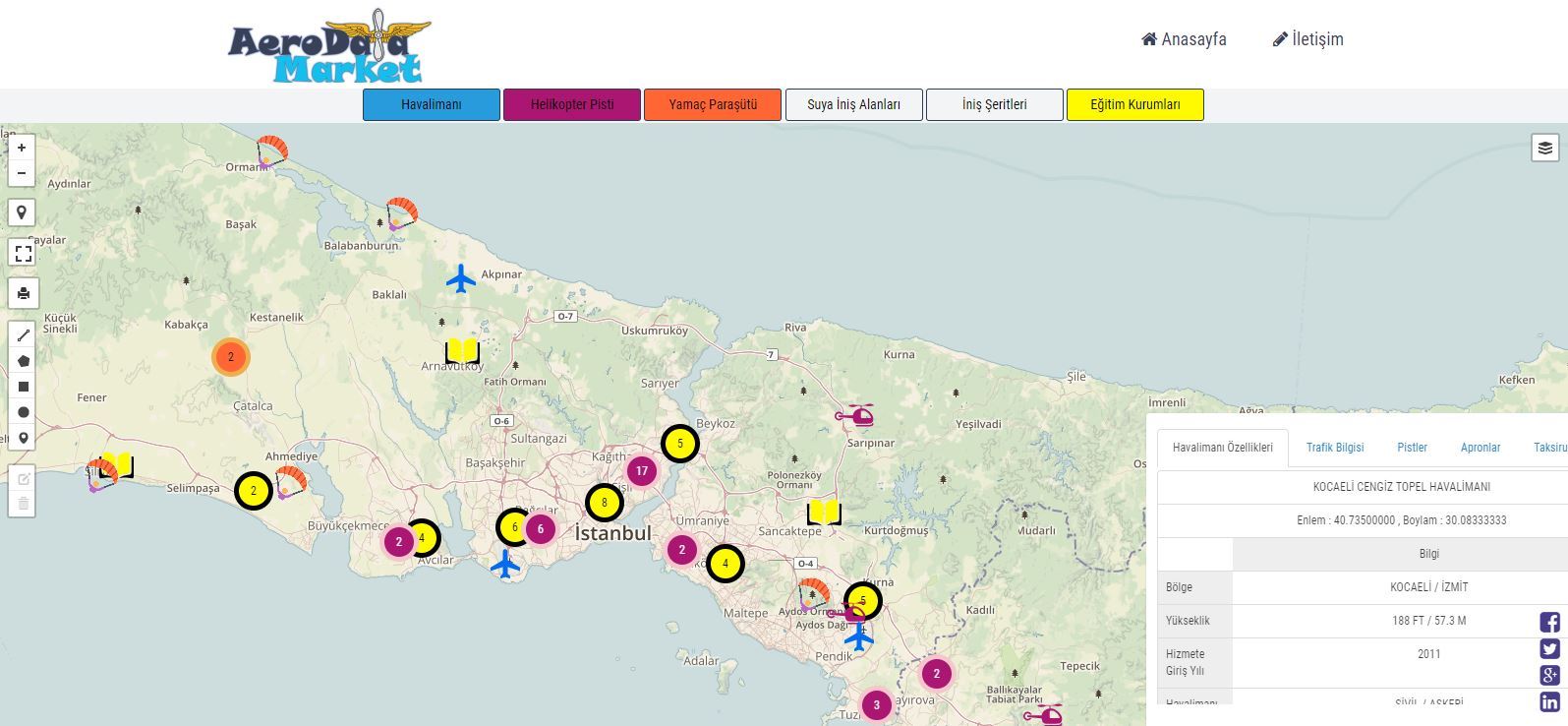This screenshot has width=1568, height=726.
Task: Open the İletişim contact page
Action: (x=1307, y=39)
